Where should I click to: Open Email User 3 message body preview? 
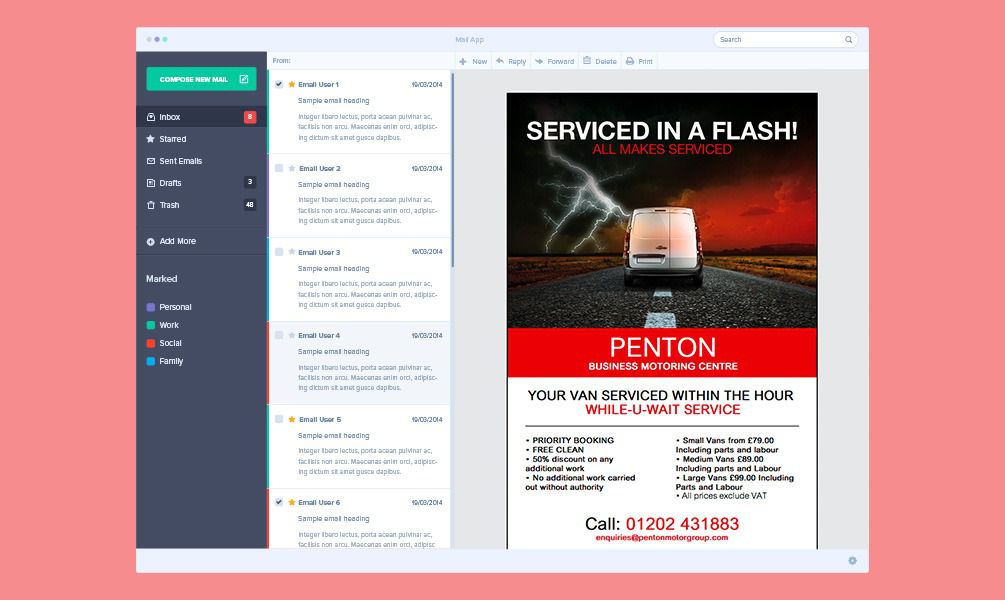[367, 294]
